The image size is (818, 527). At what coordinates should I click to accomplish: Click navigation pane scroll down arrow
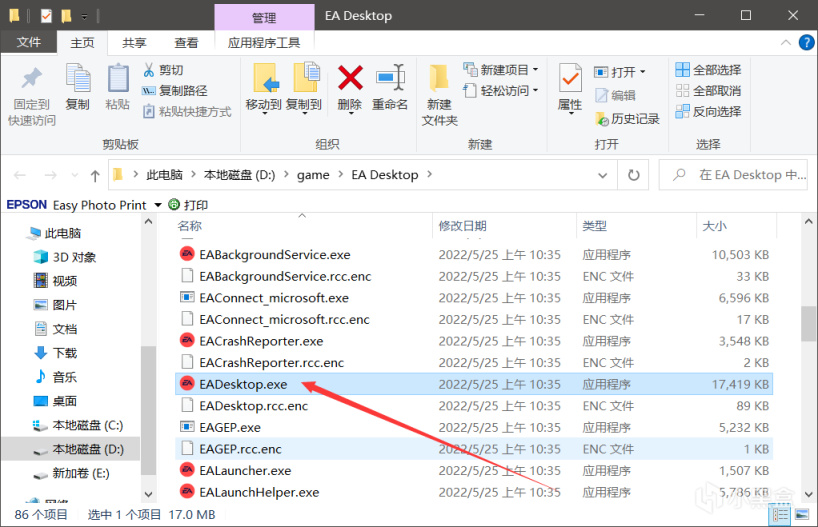click(x=148, y=494)
